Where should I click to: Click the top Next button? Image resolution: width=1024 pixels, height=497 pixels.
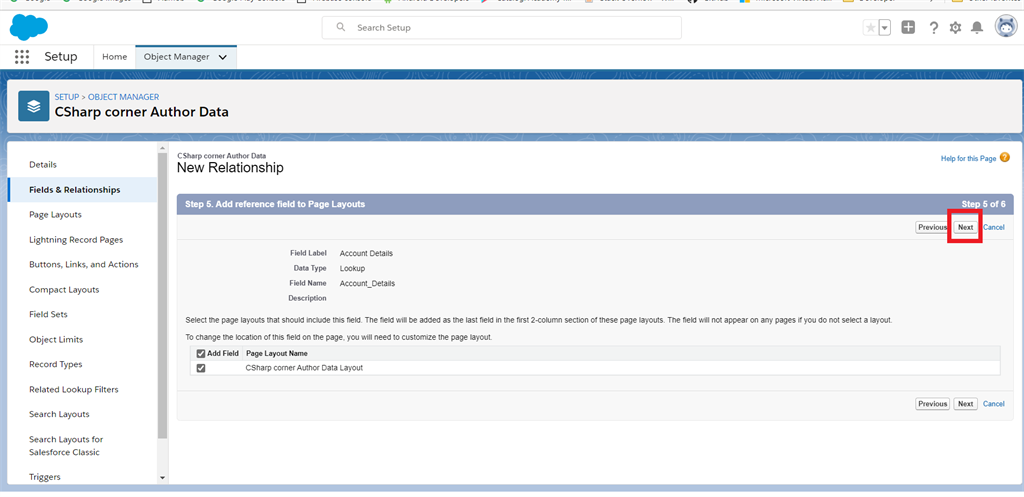pos(965,227)
